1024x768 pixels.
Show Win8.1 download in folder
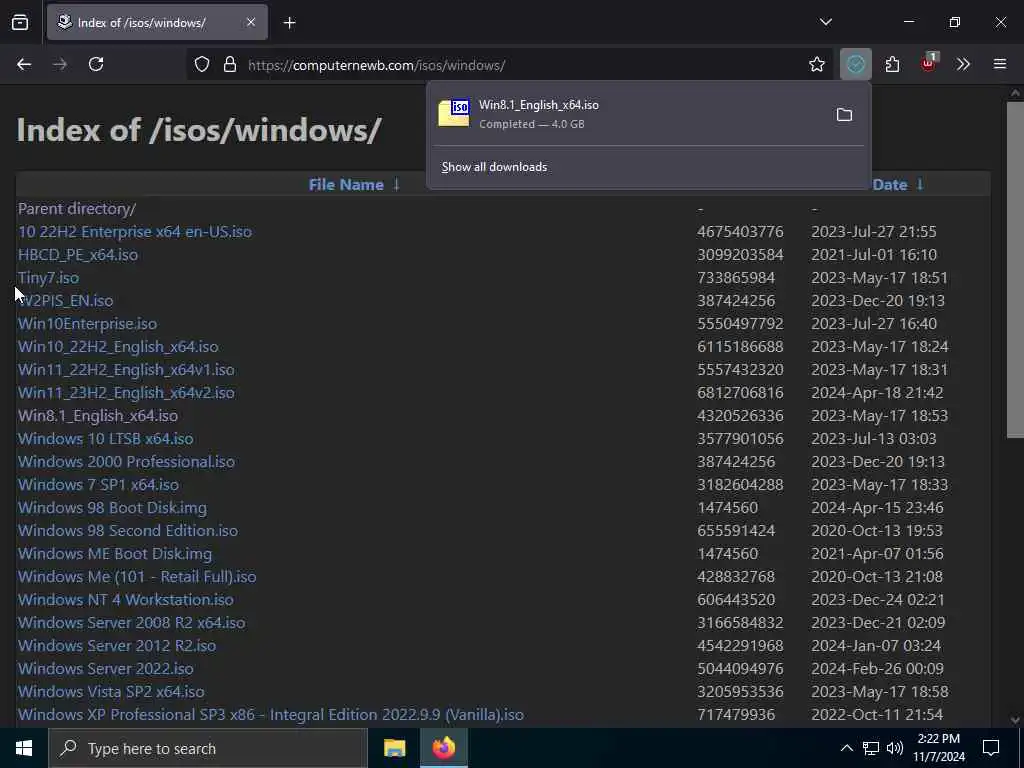tap(844, 115)
